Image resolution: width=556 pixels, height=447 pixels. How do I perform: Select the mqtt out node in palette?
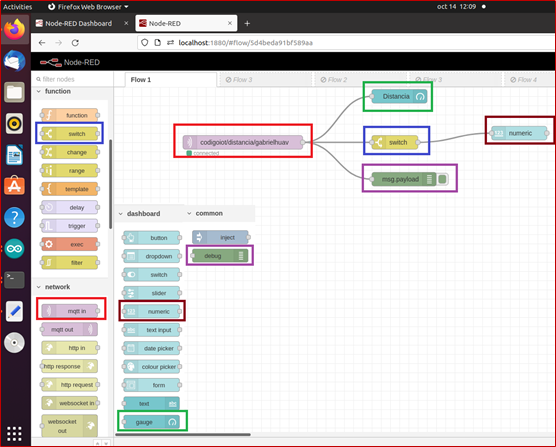pos(70,329)
